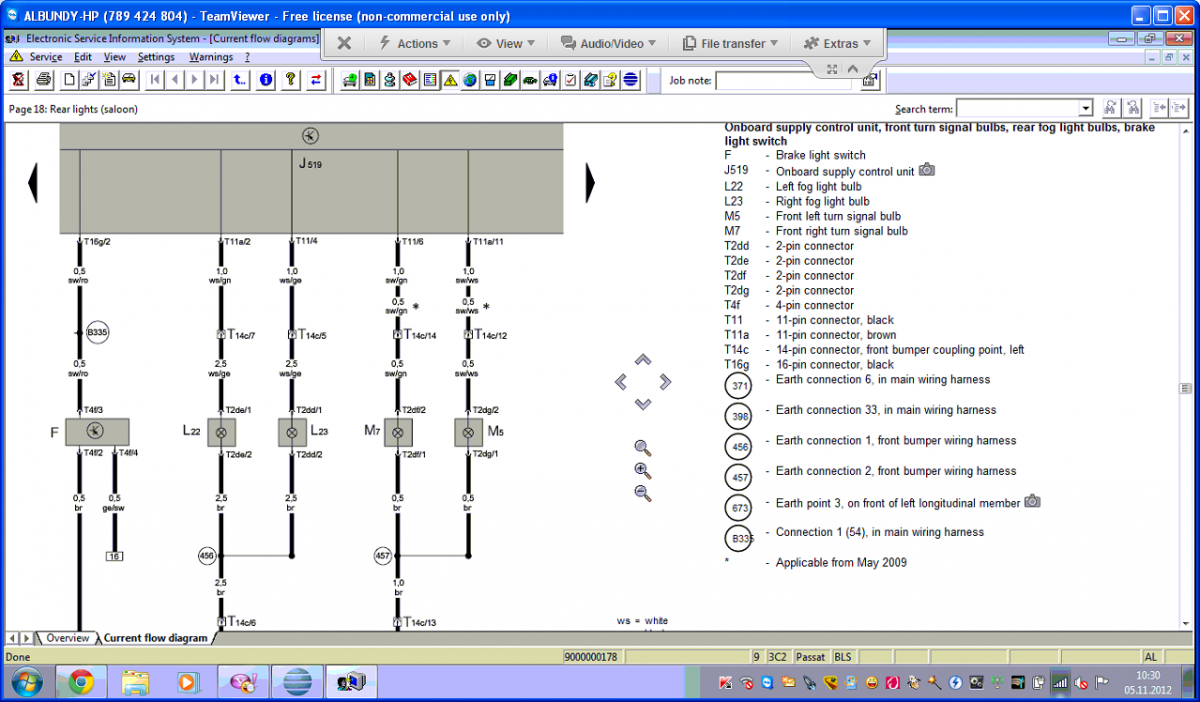Click the car vehicle icon in toolbar
1200x702 pixels.
click(x=129, y=80)
